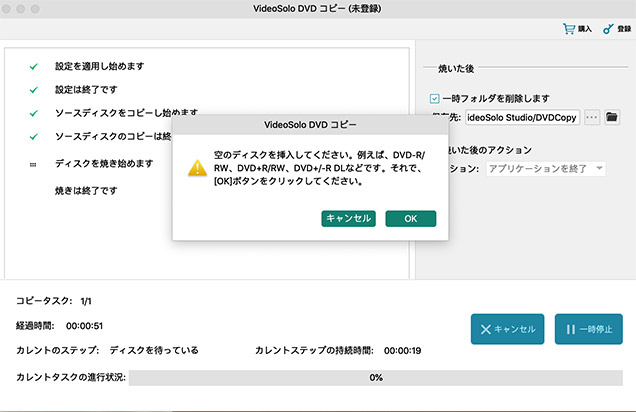This screenshot has height=412, width=636.
Task: Click the 登録 register link
Action: click(624, 29)
